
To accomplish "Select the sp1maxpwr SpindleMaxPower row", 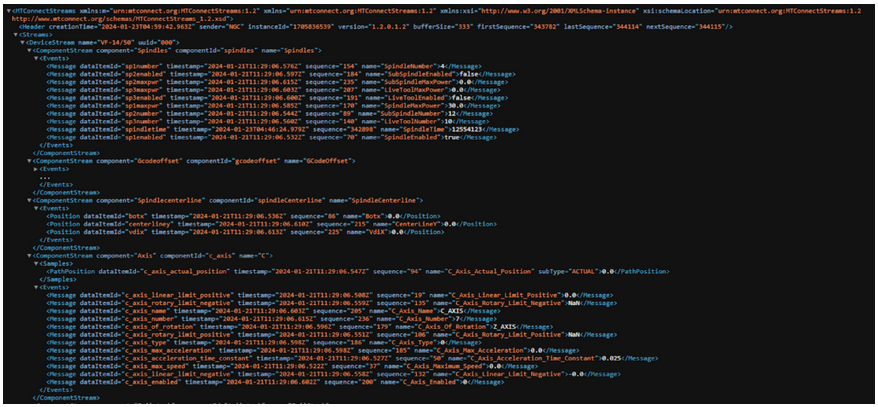I will pos(273,105).
